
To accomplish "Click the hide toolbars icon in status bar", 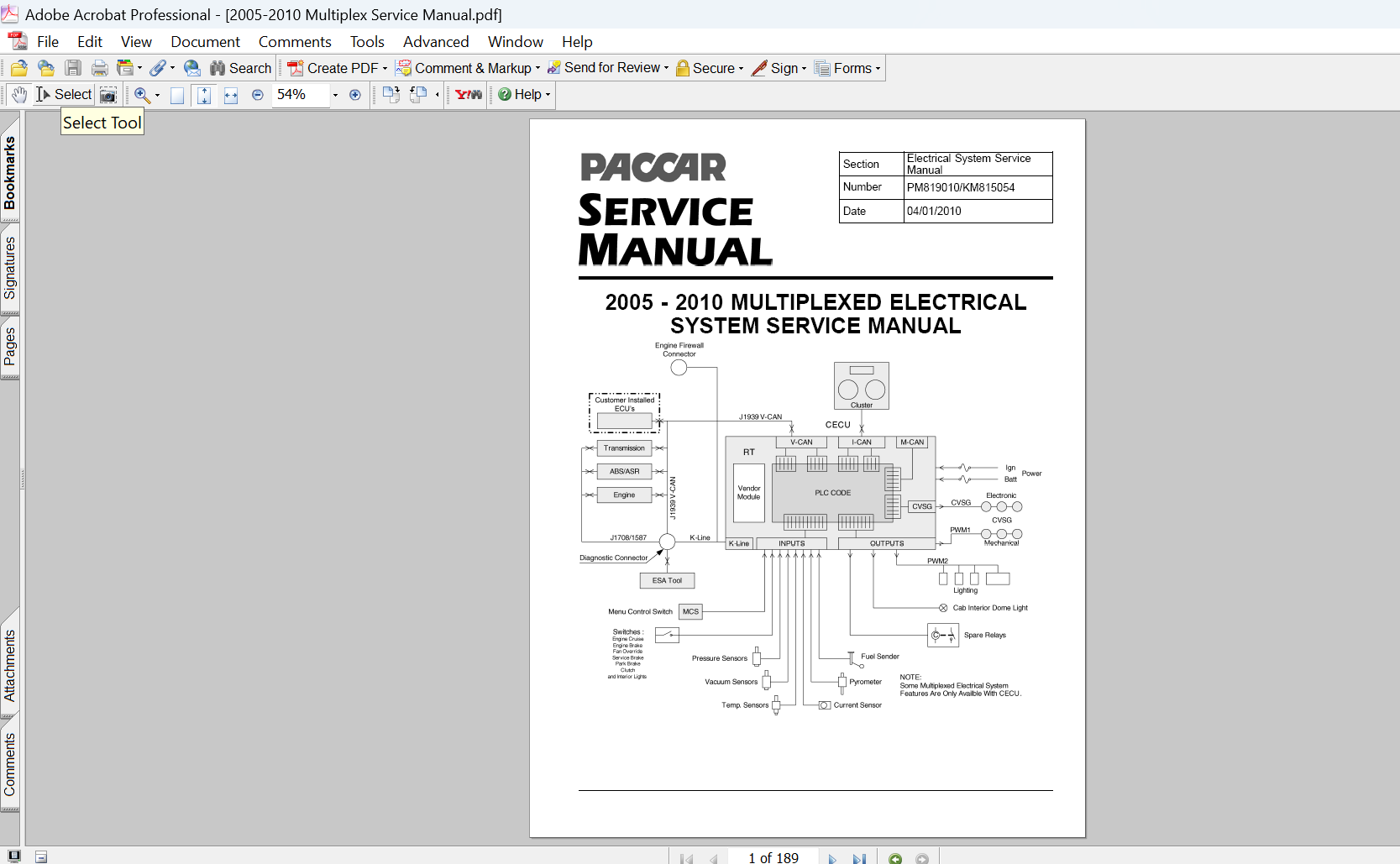I will tap(41, 857).
